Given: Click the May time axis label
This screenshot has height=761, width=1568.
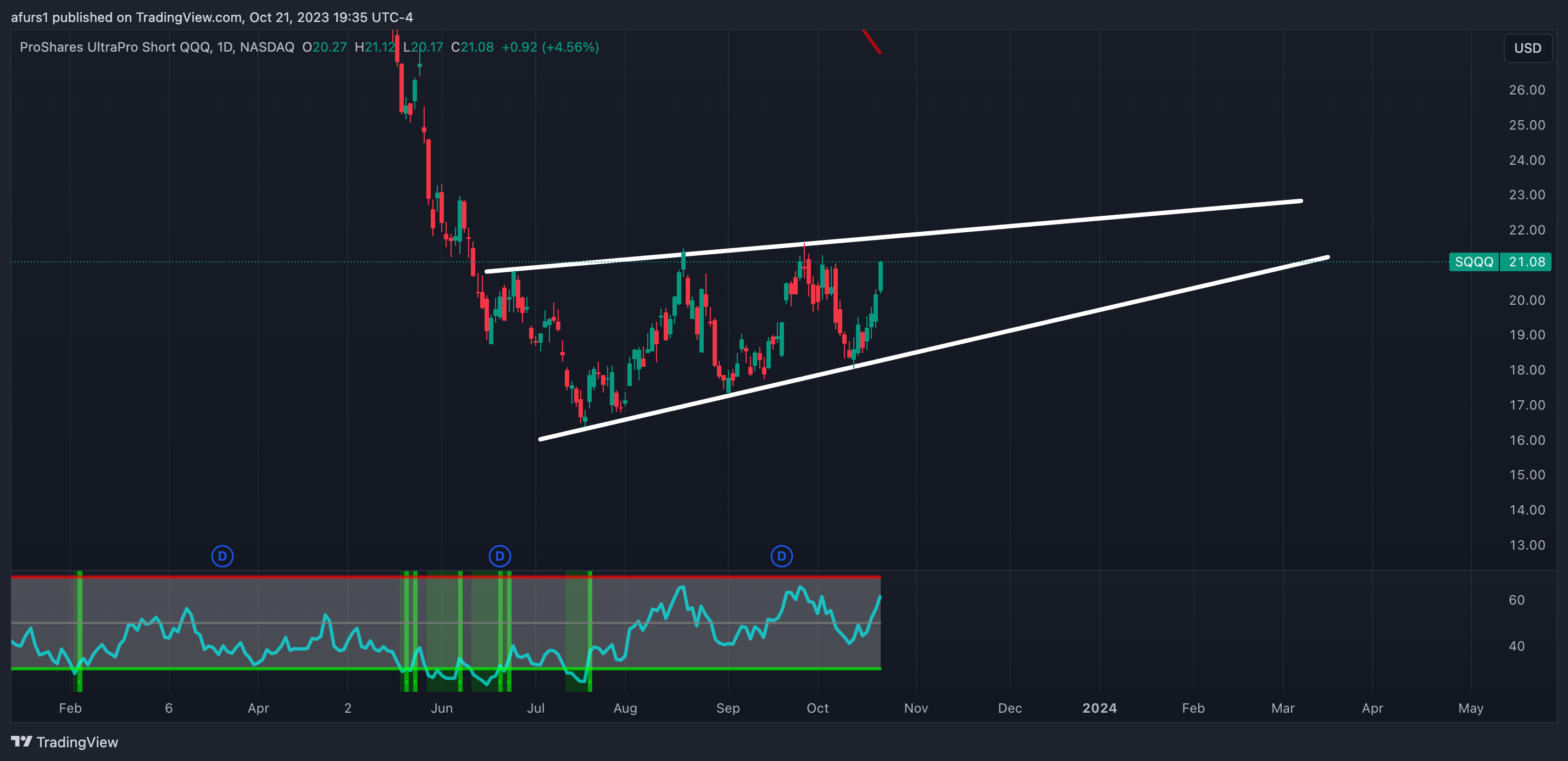Looking at the screenshot, I should 1471,708.
